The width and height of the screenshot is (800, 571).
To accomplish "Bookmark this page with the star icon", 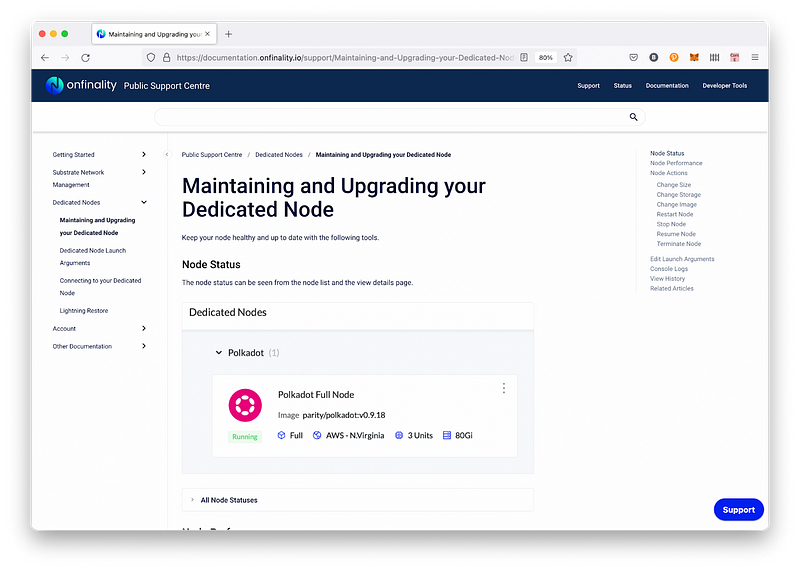I will 568,58.
